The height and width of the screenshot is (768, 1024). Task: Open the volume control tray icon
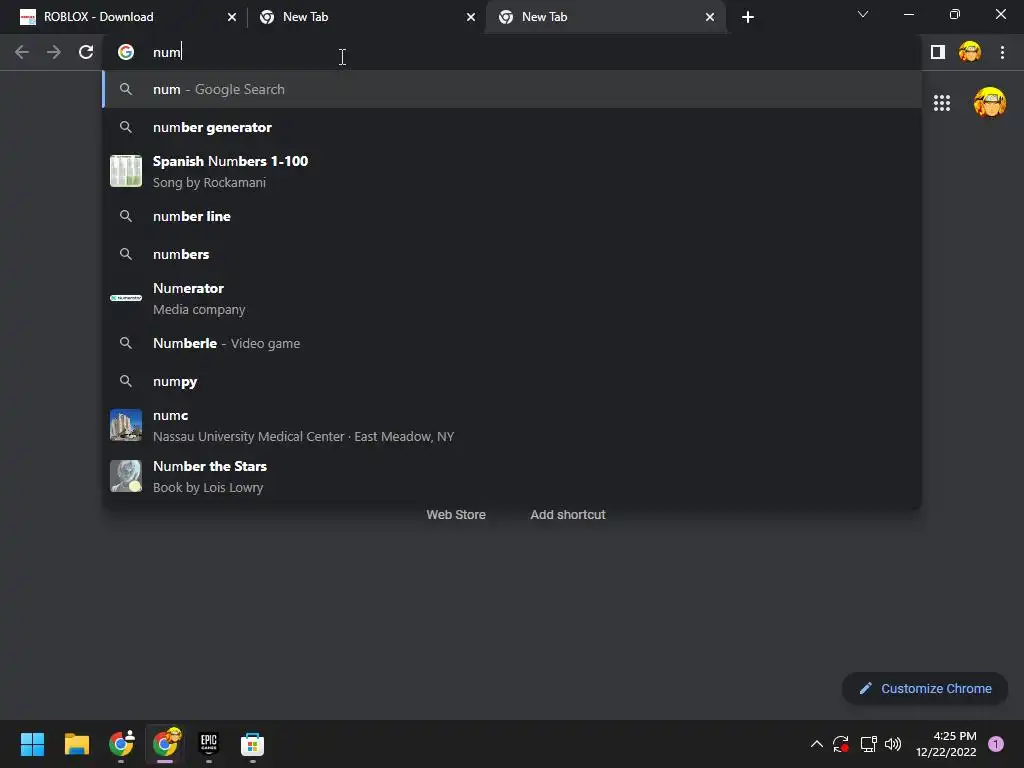tap(893, 744)
